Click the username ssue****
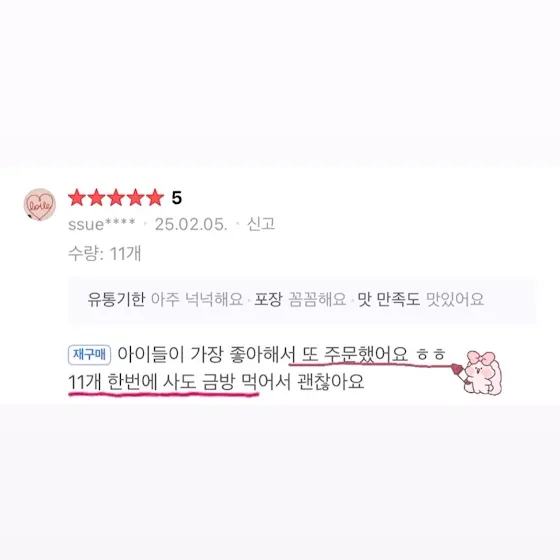Image resolution: width=560 pixels, height=560 pixels. pos(102,224)
